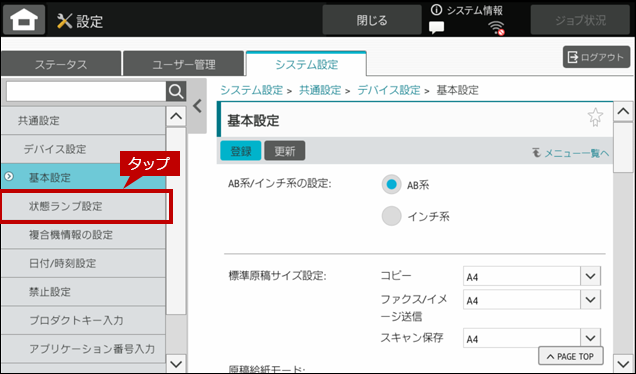The width and height of the screenshot is (636, 374).
Task: Select the インチ系 radio button
Action: coord(391,216)
